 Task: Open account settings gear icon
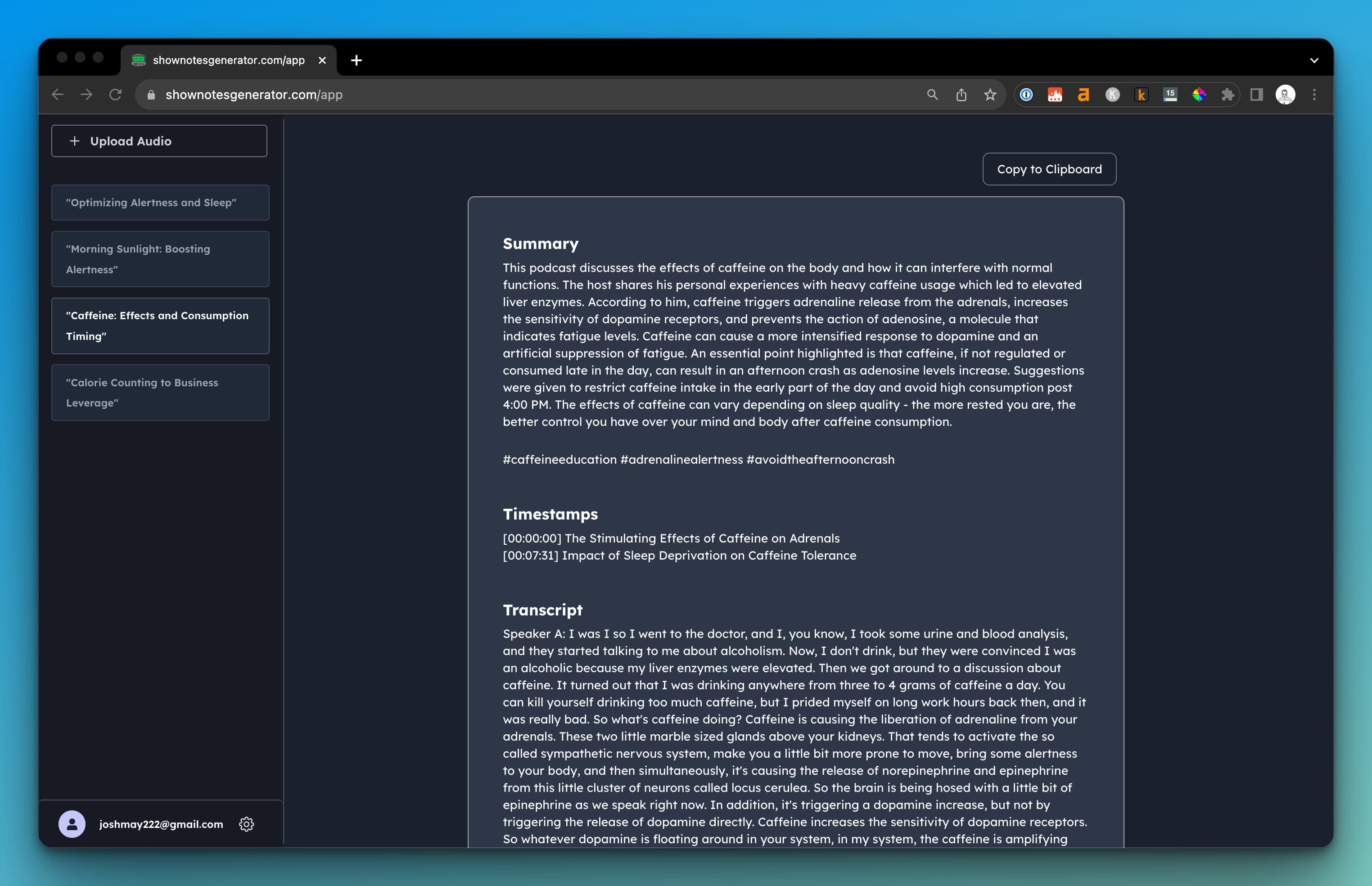(246, 824)
